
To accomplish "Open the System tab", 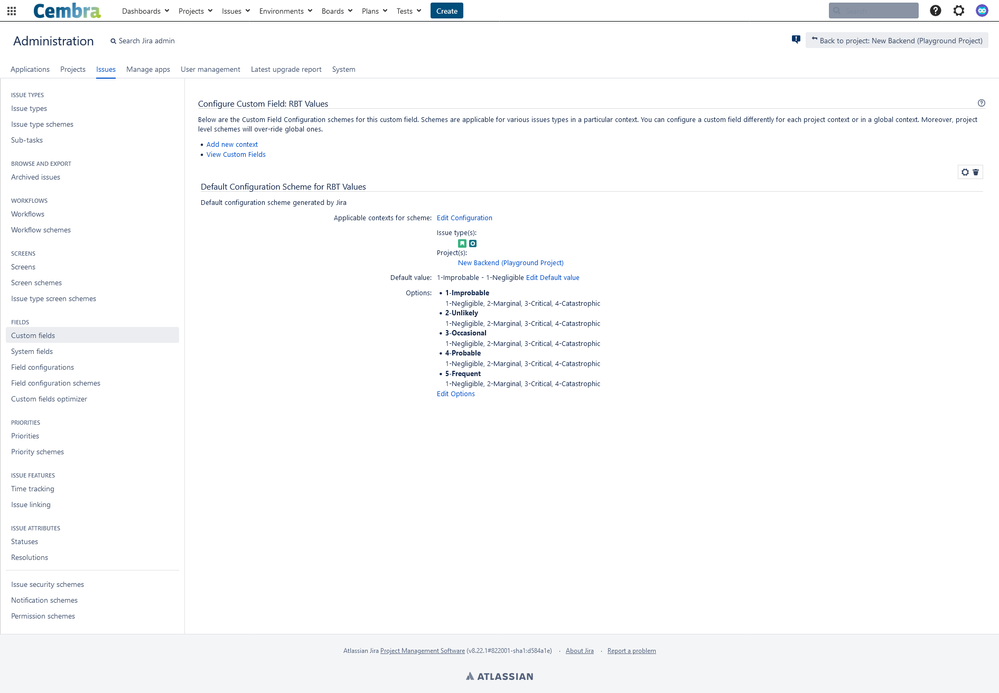I will point(343,69).
